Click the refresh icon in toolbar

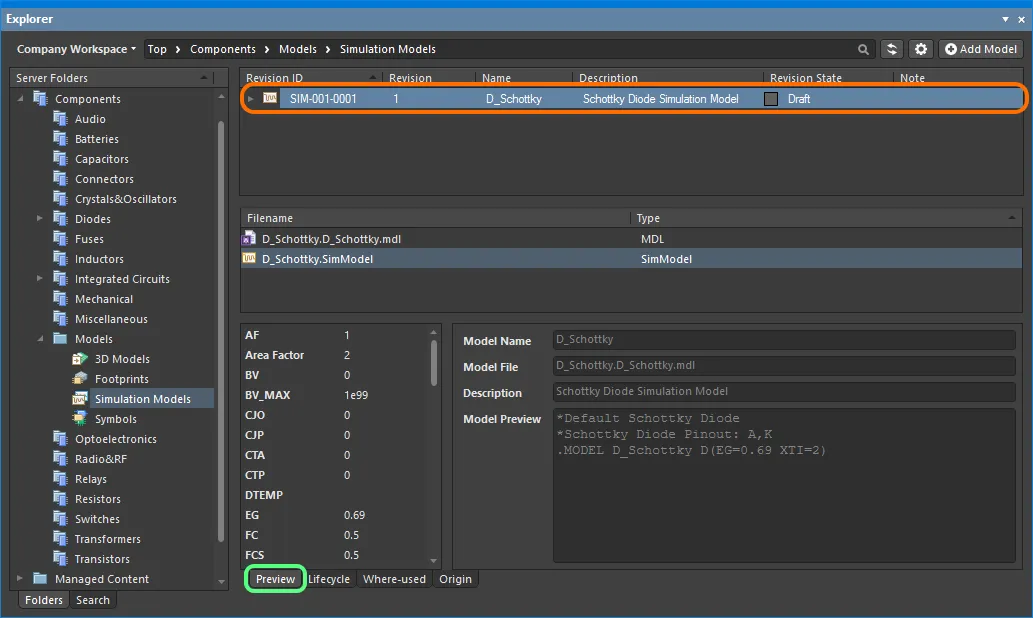coord(892,49)
